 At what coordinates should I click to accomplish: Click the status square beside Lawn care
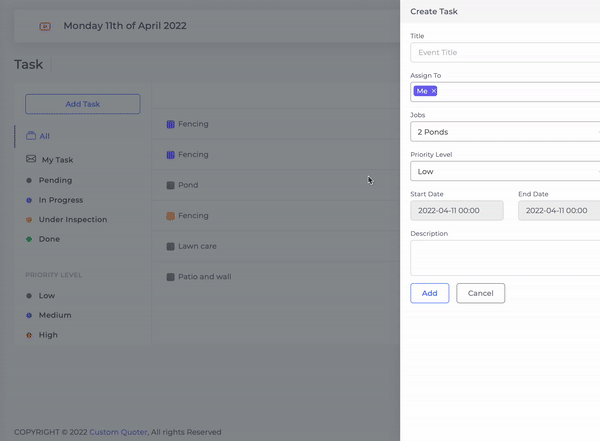pos(170,246)
